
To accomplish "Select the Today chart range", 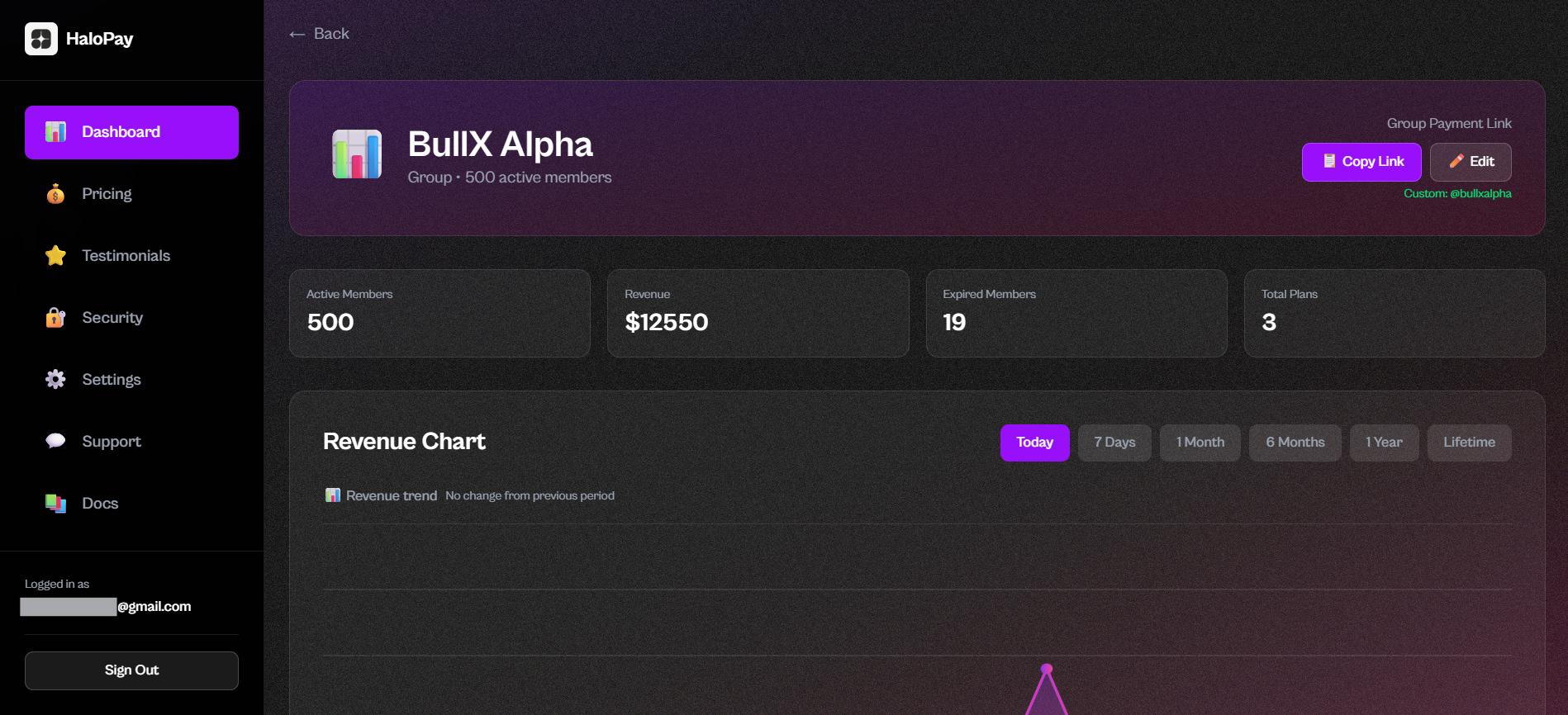I will tap(1034, 443).
